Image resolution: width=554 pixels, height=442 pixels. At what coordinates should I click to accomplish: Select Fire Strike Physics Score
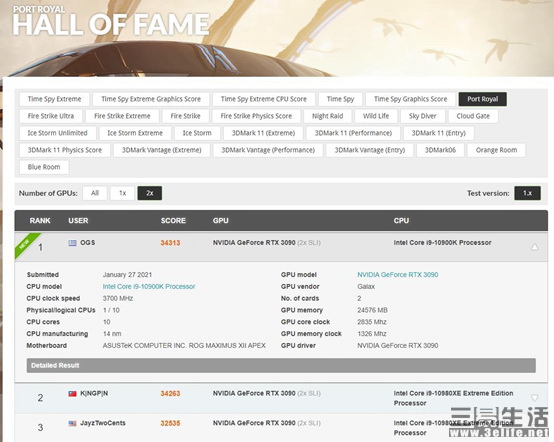tap(256, 116)
